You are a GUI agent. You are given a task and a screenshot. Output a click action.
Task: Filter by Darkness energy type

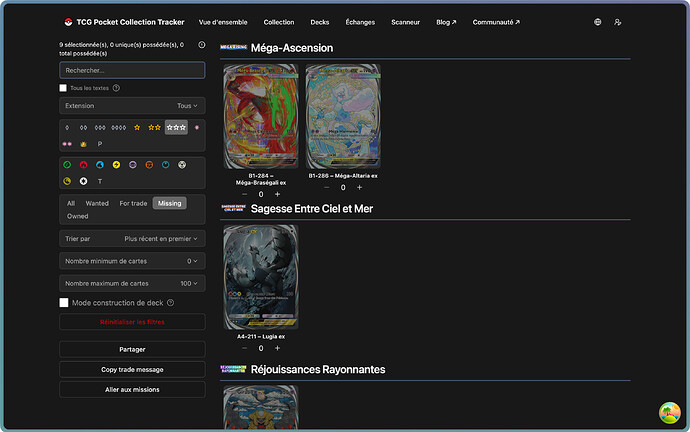165,165
